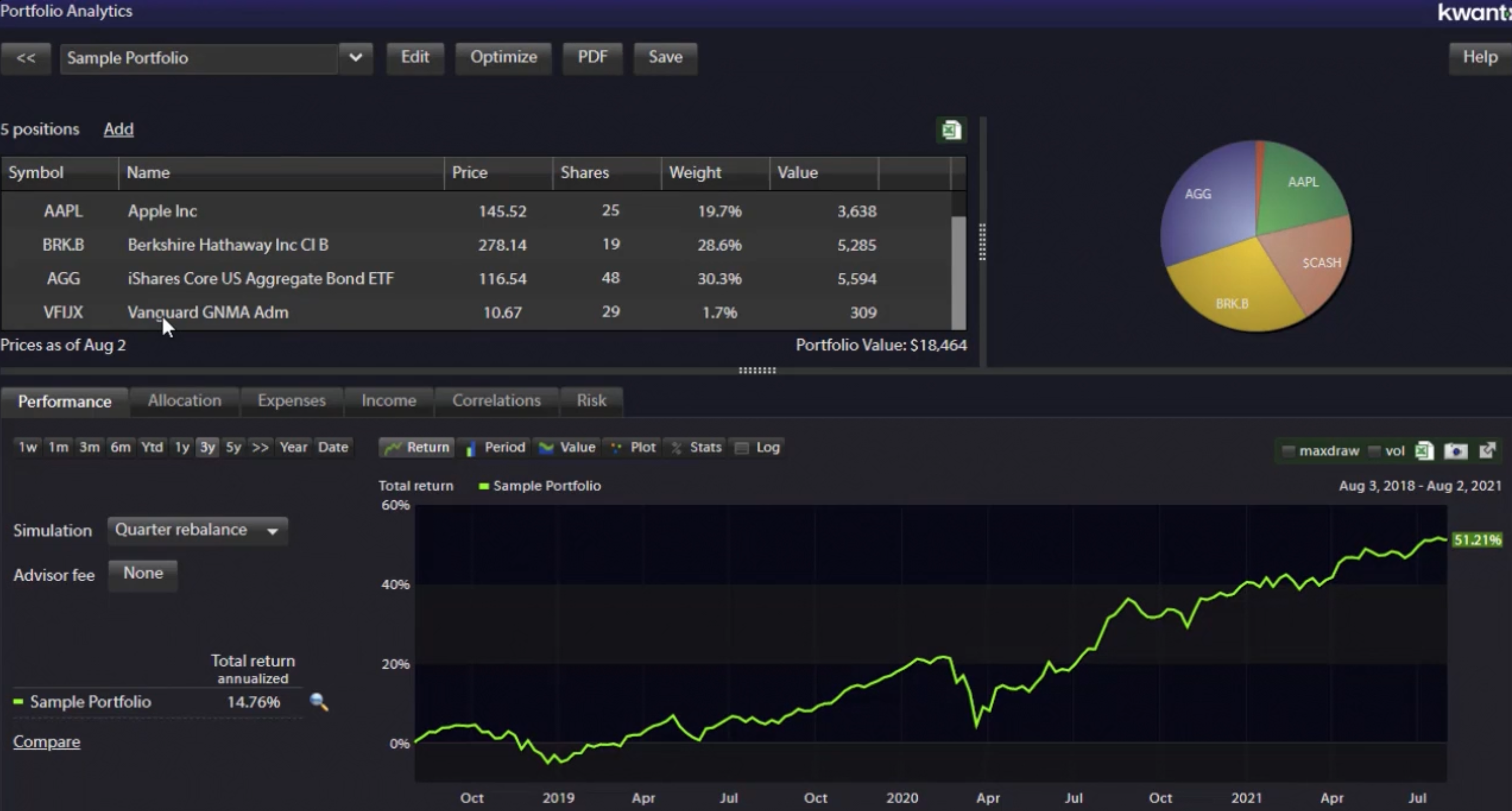Enable logarithmic scale with the Log toggle

click(x=756, y=447)
